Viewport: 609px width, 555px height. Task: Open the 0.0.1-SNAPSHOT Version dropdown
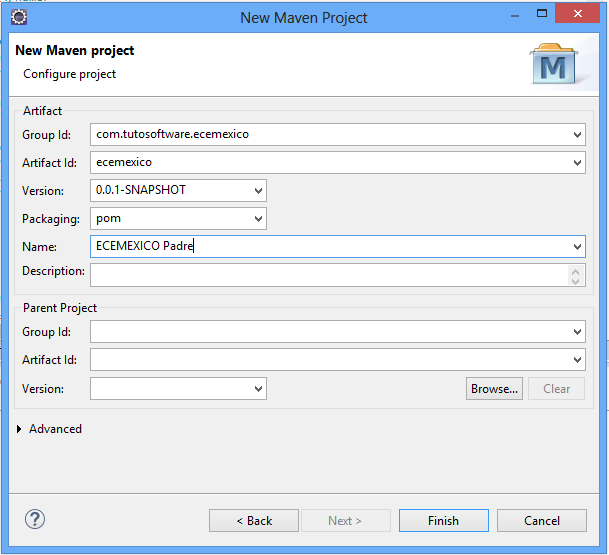(x=258, y=191)
